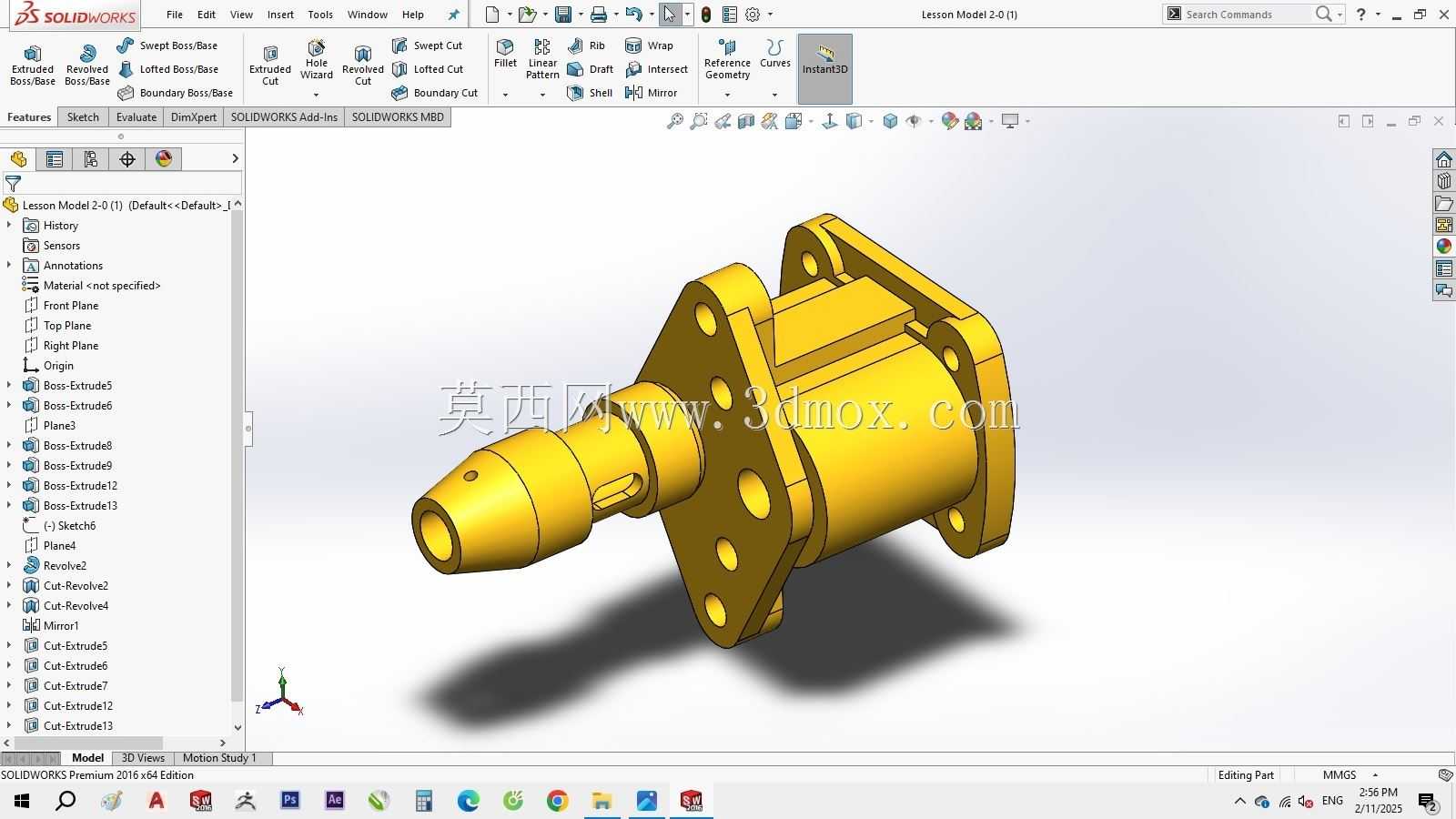The image size is (1456, 819).
Task: Open the Hole Wizard tool
Action: pyautogui.click(x=317, y=60)
